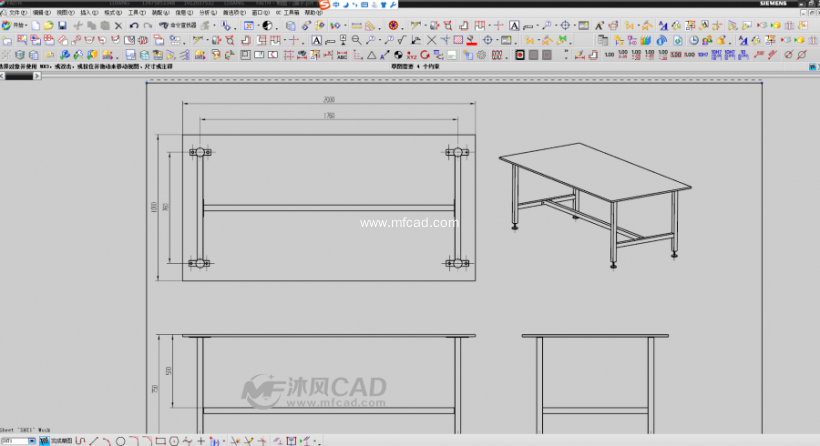This screenshot has height=446, width=820.
Task: Click the triangle symbol icon in third row
Action: [371, 54]
